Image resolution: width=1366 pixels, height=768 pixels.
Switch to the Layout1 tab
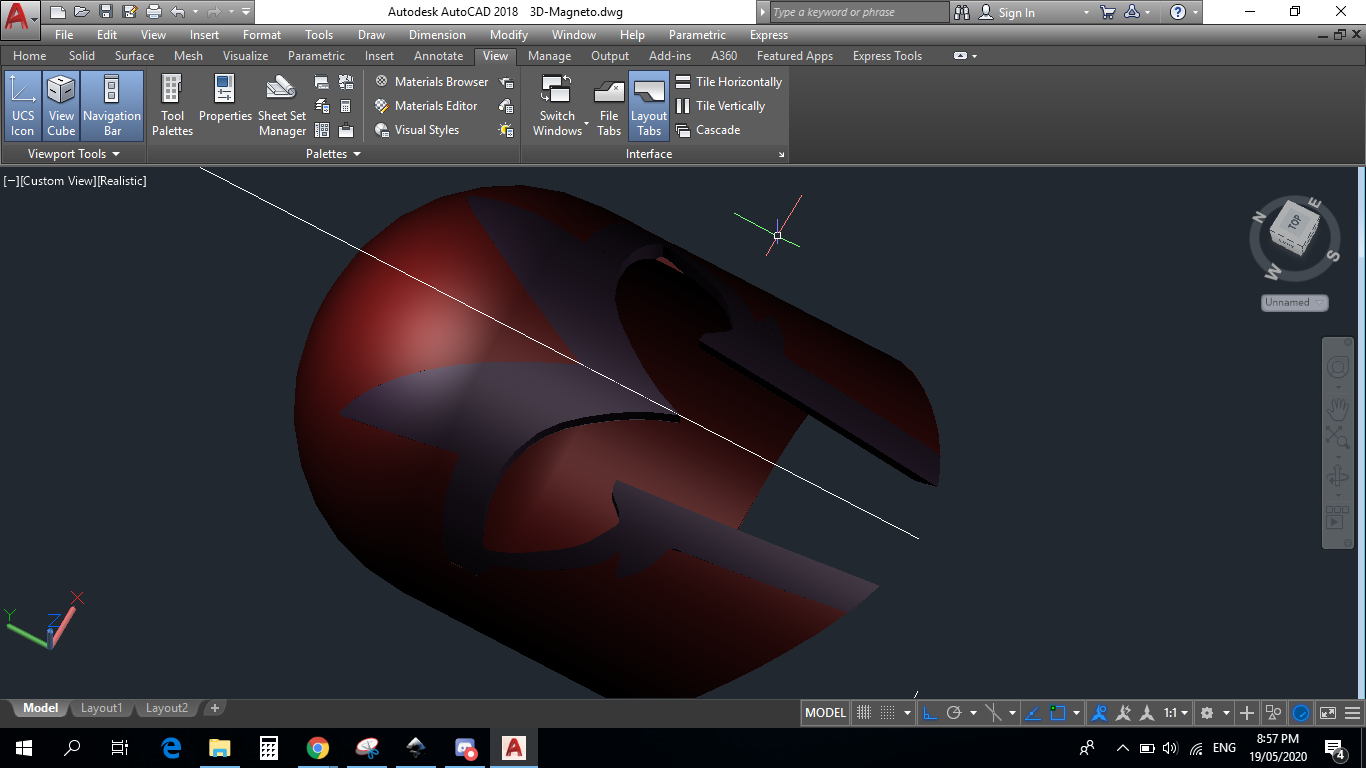tap(101, 708)
